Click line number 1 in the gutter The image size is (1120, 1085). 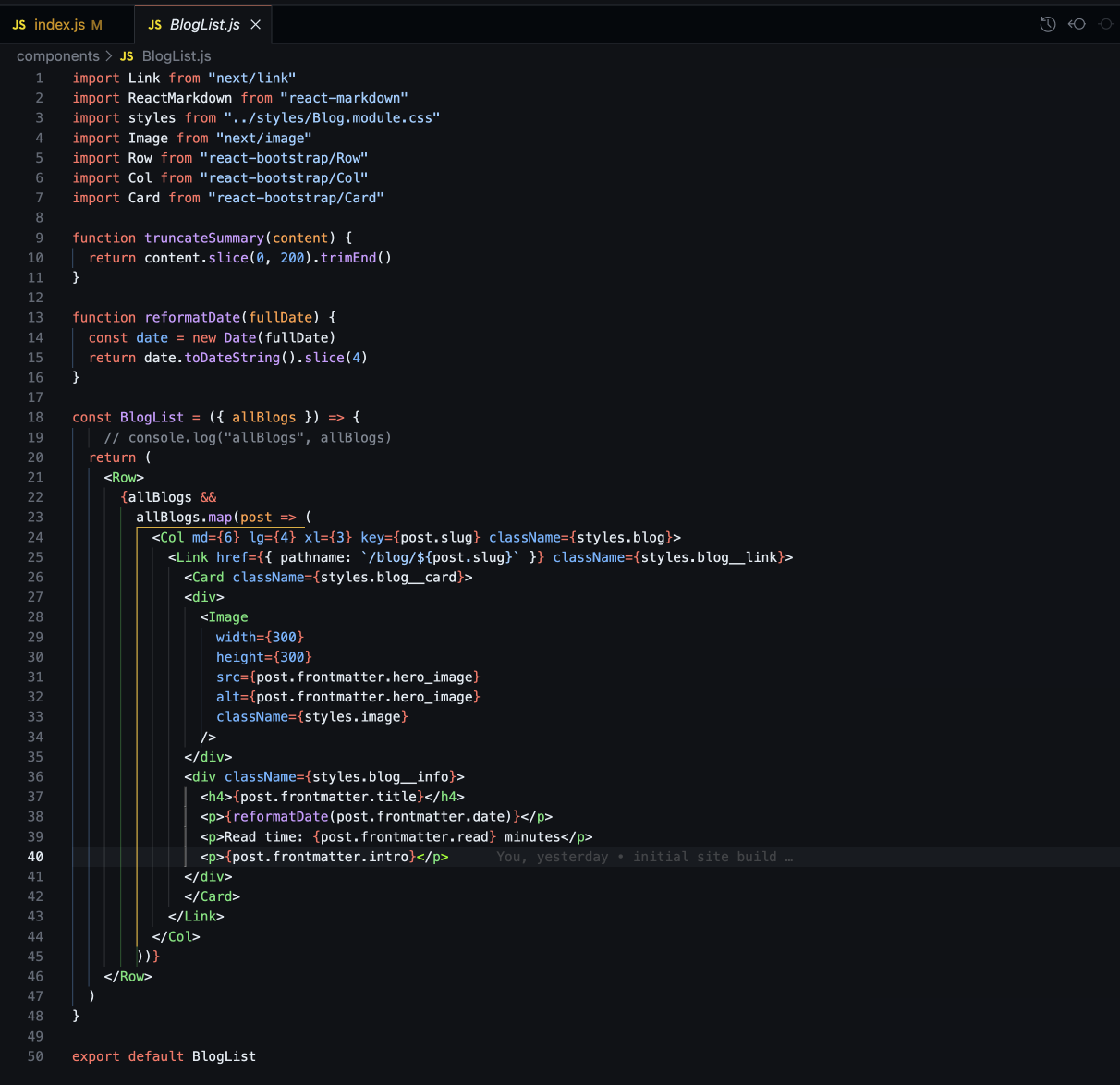[39, 79]
